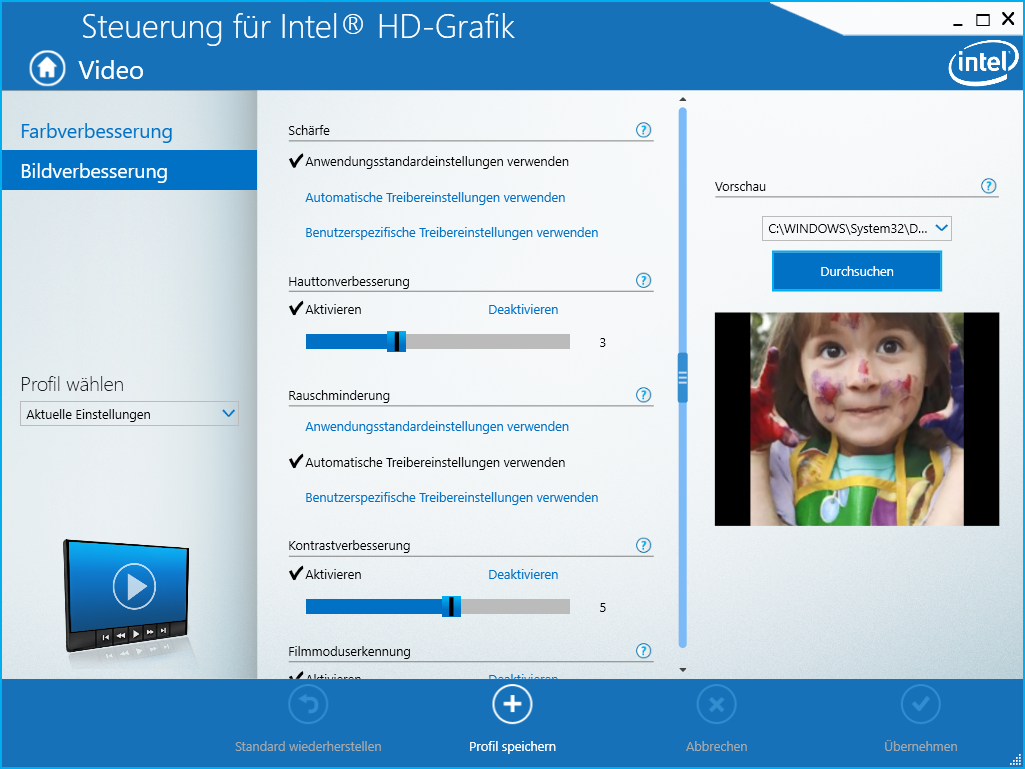Select Benutzerspezifische Treibereinstellungen verwenden under Rauschminderung
This screenshot has height=769, width=1025.
click(x=452, y=498)
